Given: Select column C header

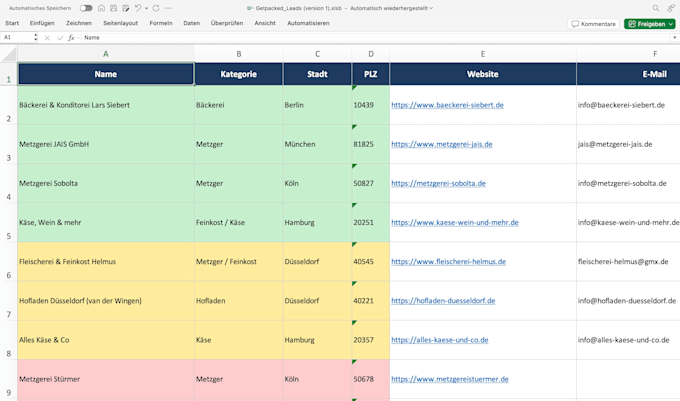Looking at the screenshot, I should [317, 54].
